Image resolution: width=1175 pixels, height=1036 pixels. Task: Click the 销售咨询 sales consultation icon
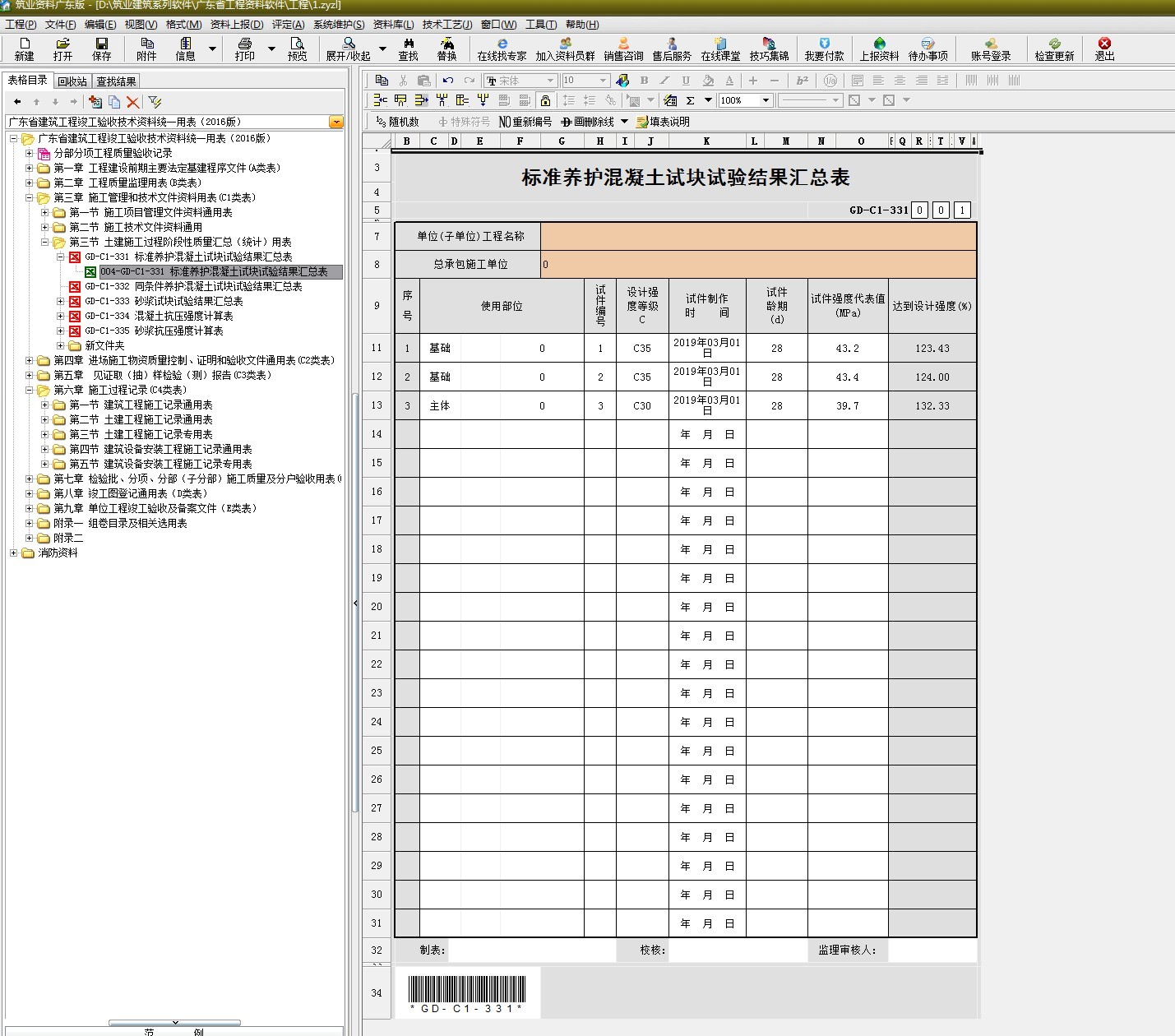click(623, 49)
